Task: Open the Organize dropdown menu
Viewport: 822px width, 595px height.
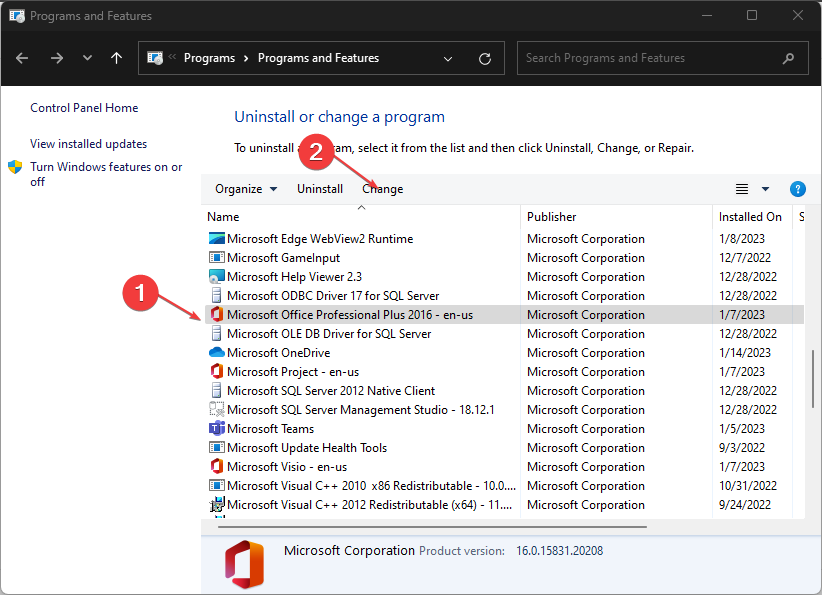Action: (245, 189)
